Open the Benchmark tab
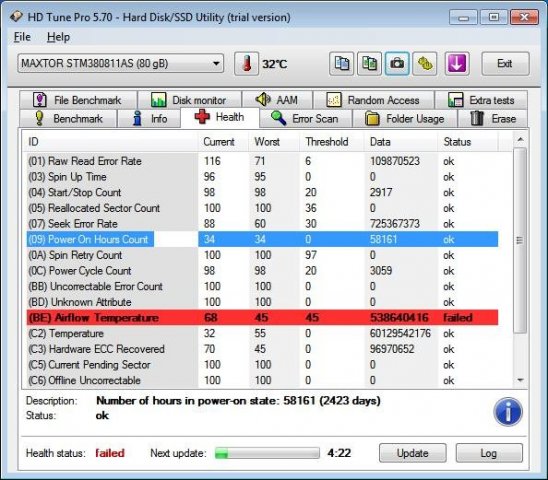The image size is (548, 480). [x=68, y=119]
